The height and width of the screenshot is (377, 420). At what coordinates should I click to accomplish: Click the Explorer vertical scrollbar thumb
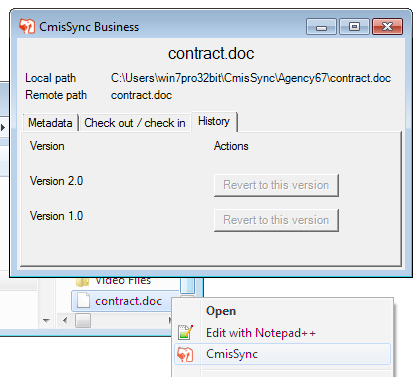click(188, 285)
